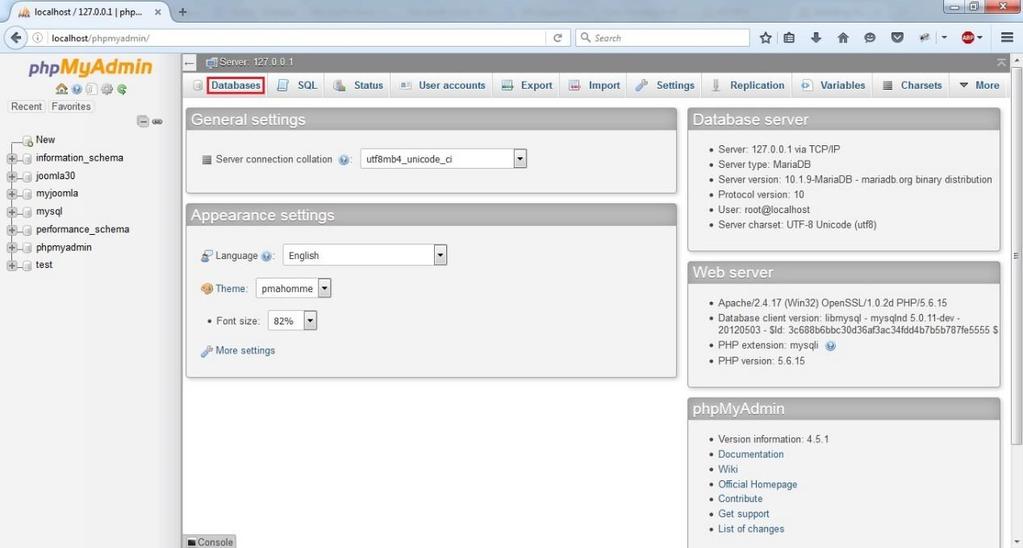
Task: Open the List of changes link
Action: pyautogui.click(x=751, y=528)
